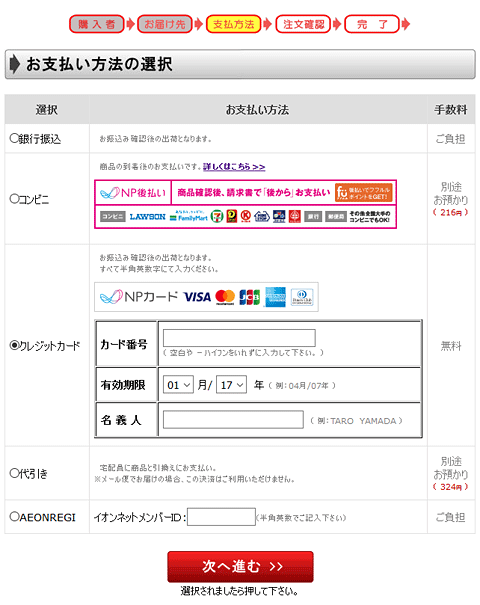Select the AEONREGI payment radio button

point(14,516)
